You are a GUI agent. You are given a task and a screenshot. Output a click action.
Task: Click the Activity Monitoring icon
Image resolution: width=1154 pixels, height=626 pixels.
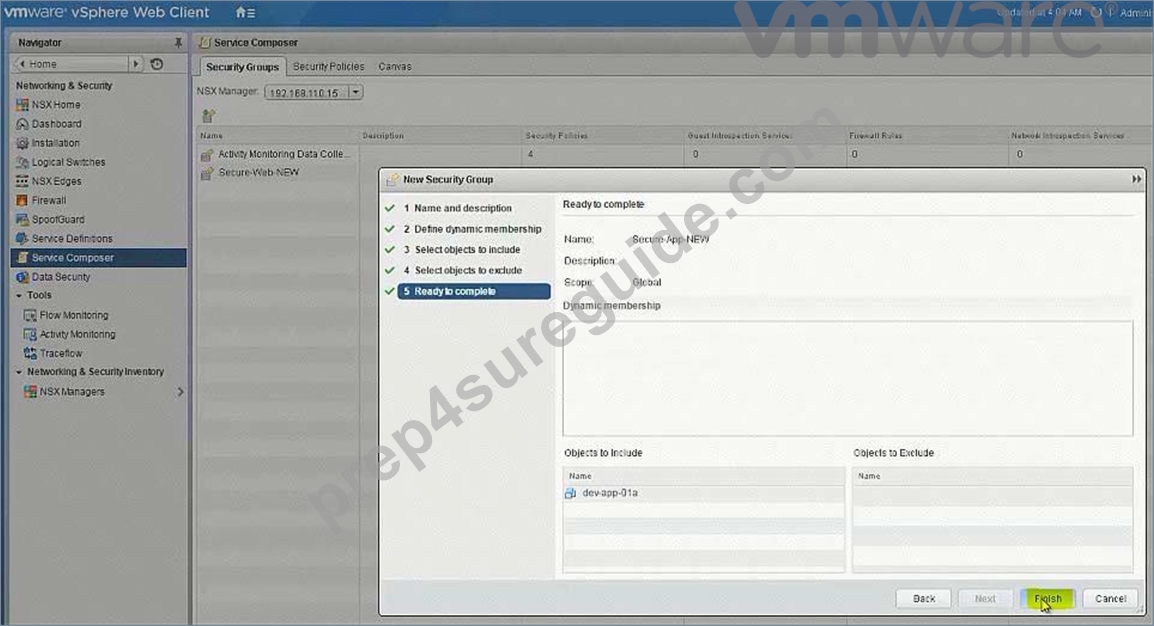(30, 334)
